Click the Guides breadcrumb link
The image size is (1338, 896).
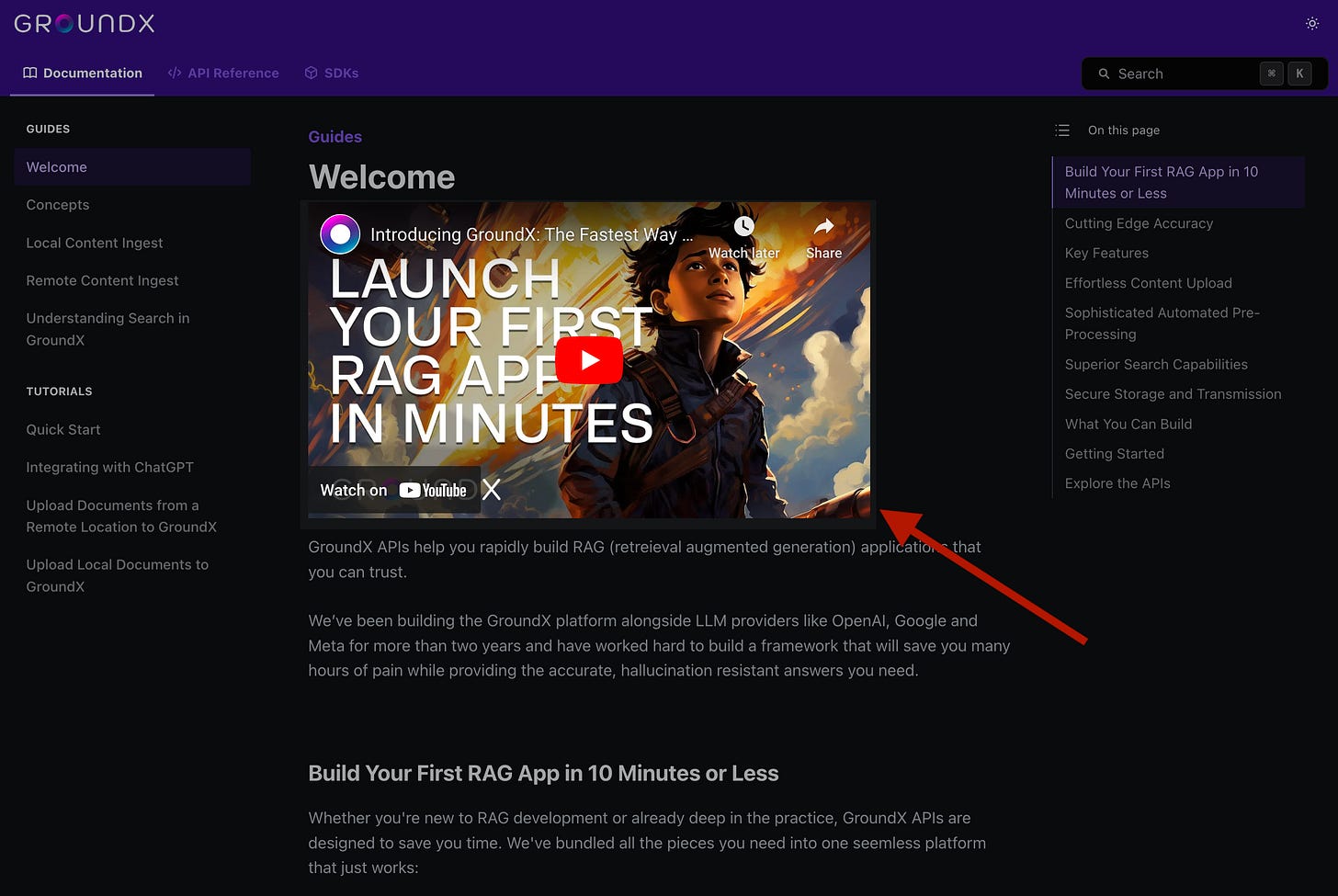pos(334,137)
